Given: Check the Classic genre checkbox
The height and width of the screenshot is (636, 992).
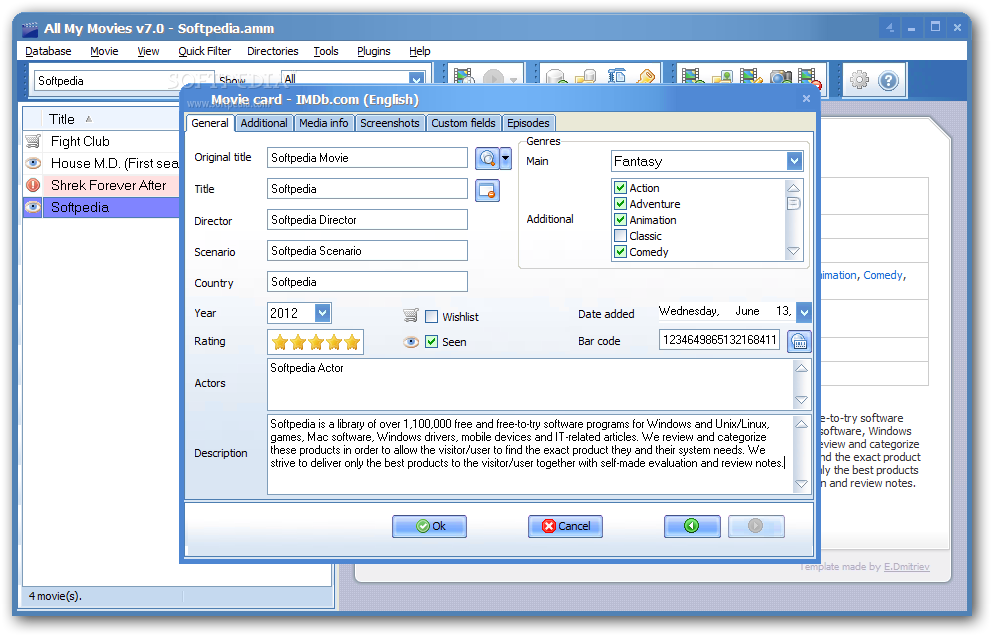Looking at the screenshot, I should tap(621, 236).
